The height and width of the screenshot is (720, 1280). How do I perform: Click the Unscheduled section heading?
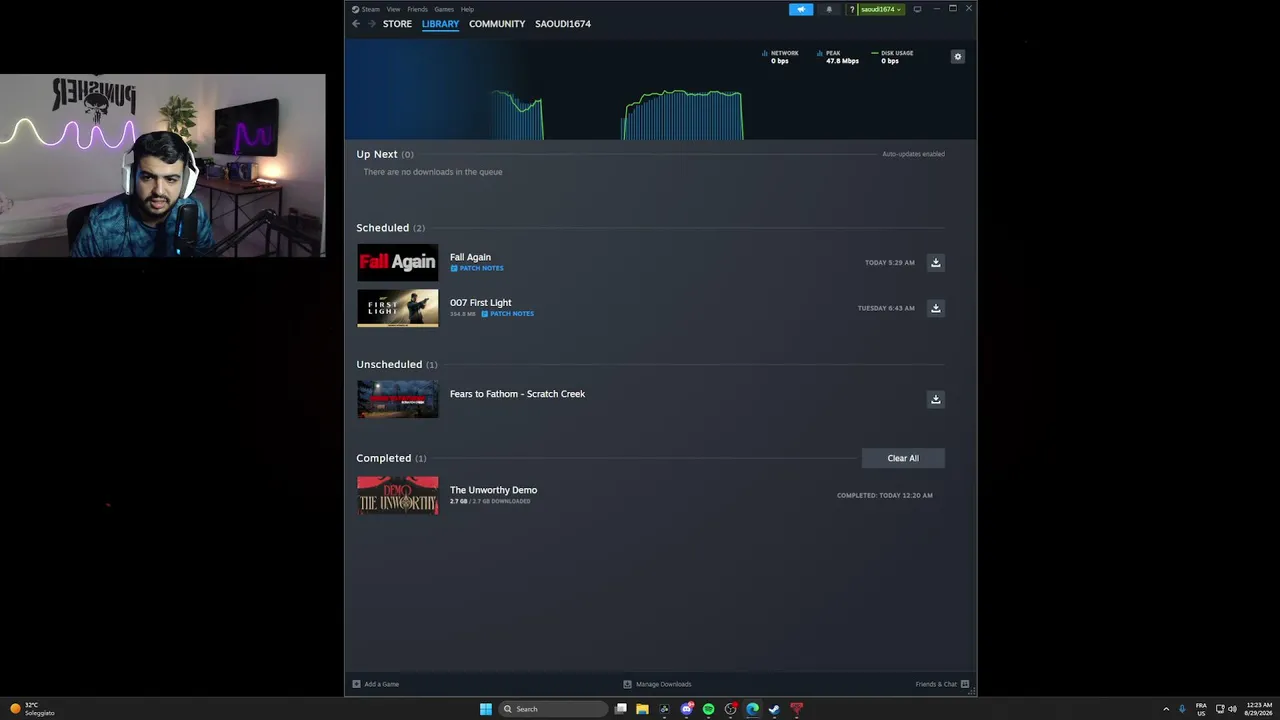pyautogui.click(x=389, y=364)
